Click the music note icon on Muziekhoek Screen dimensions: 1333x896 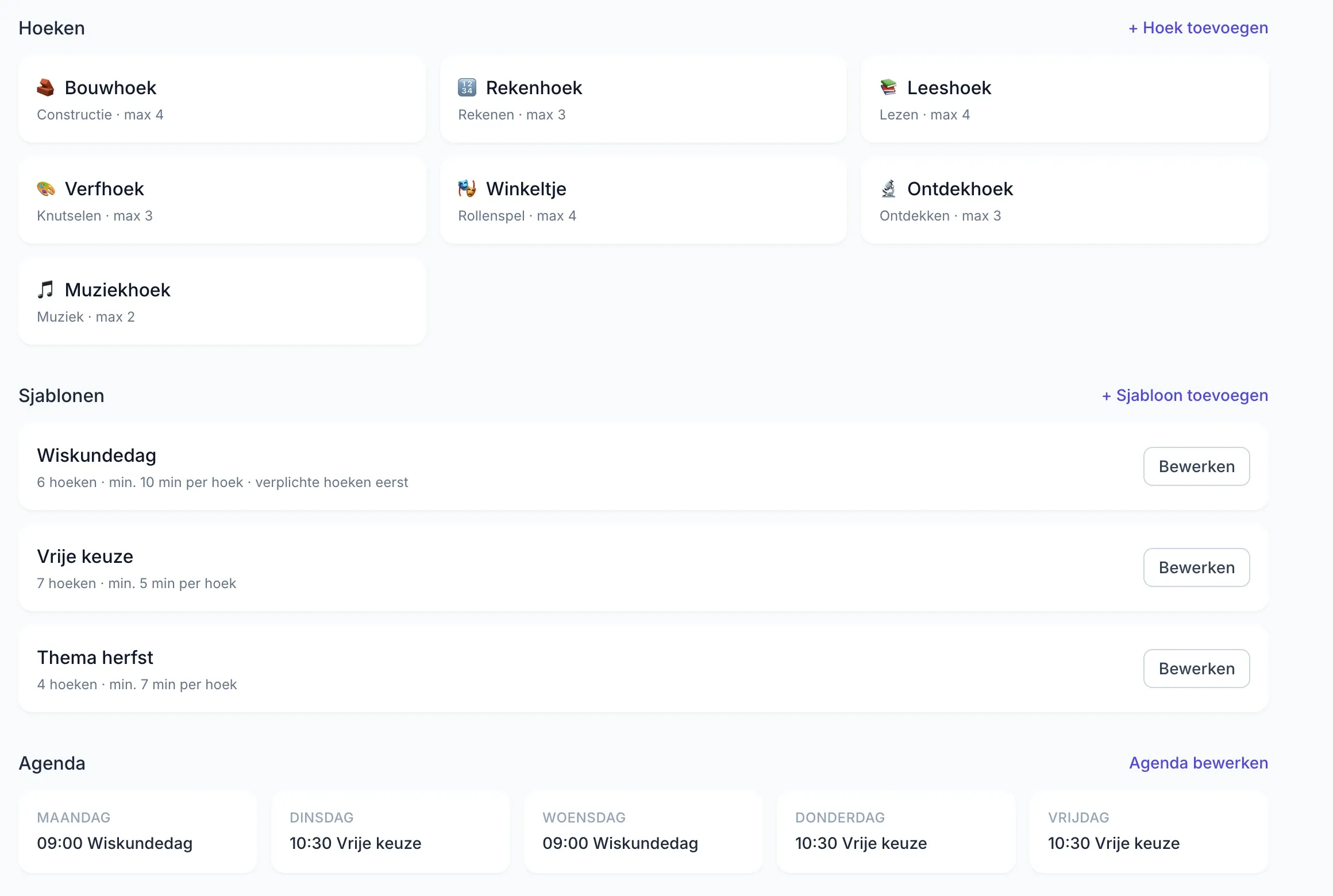click(x=45, y=290)
